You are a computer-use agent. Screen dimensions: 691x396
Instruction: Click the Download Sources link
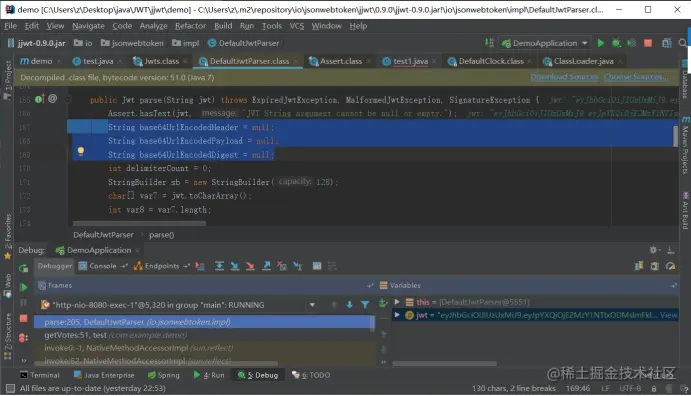click(x=564, y=77)
